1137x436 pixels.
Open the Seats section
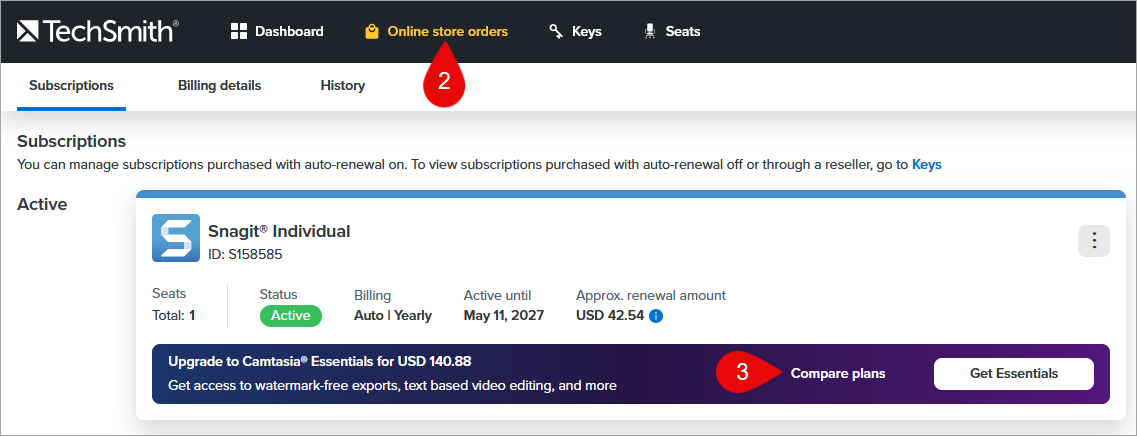tap(671, 31)
